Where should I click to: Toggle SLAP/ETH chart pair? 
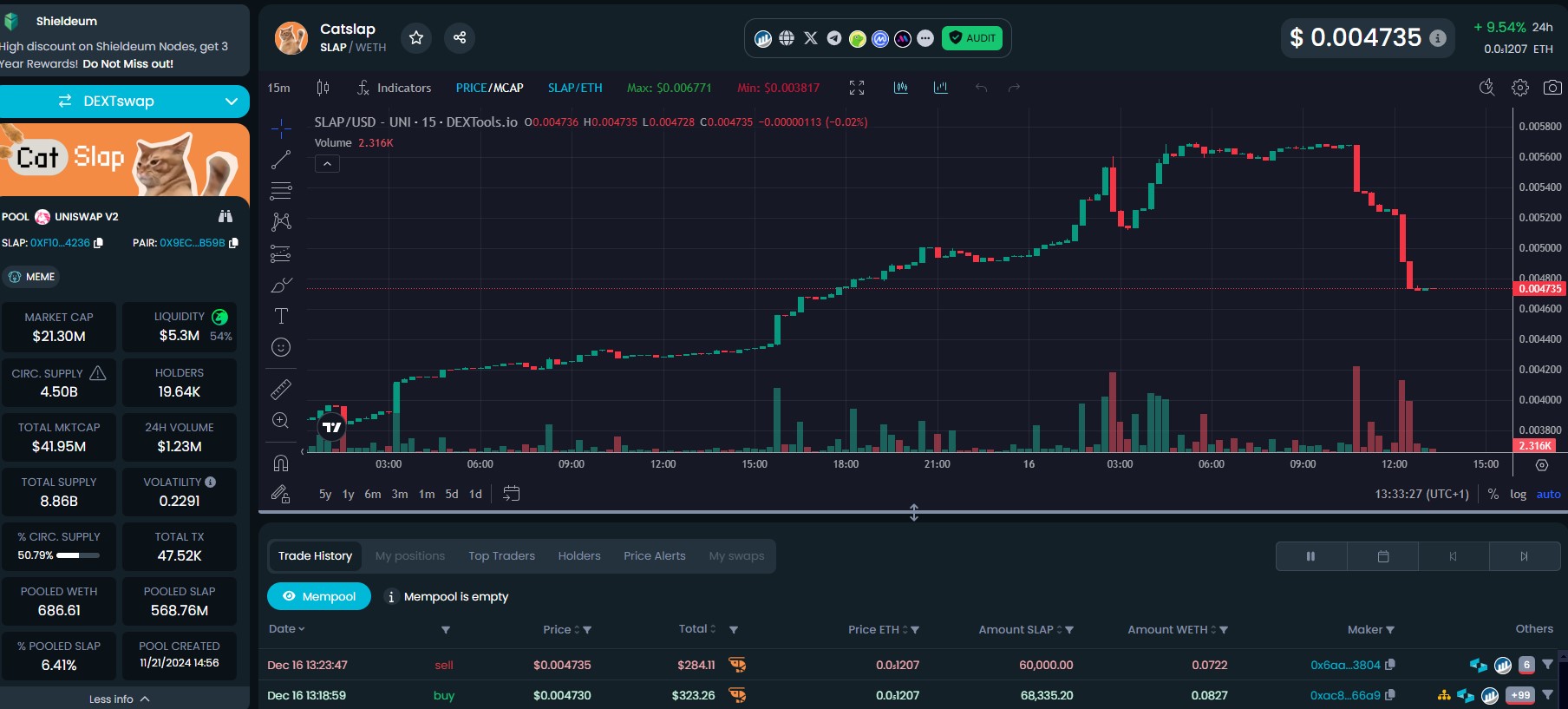coord(575,88)
